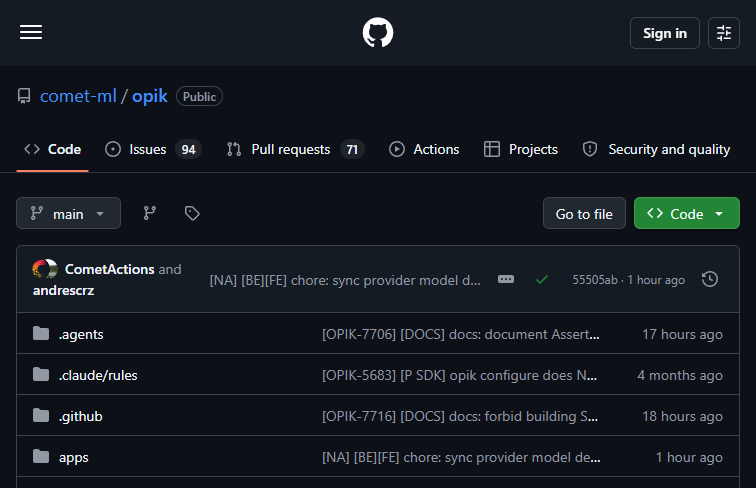
Task: Click the Projects table icon
Action: pyautogui.click(x=492, y=149)
